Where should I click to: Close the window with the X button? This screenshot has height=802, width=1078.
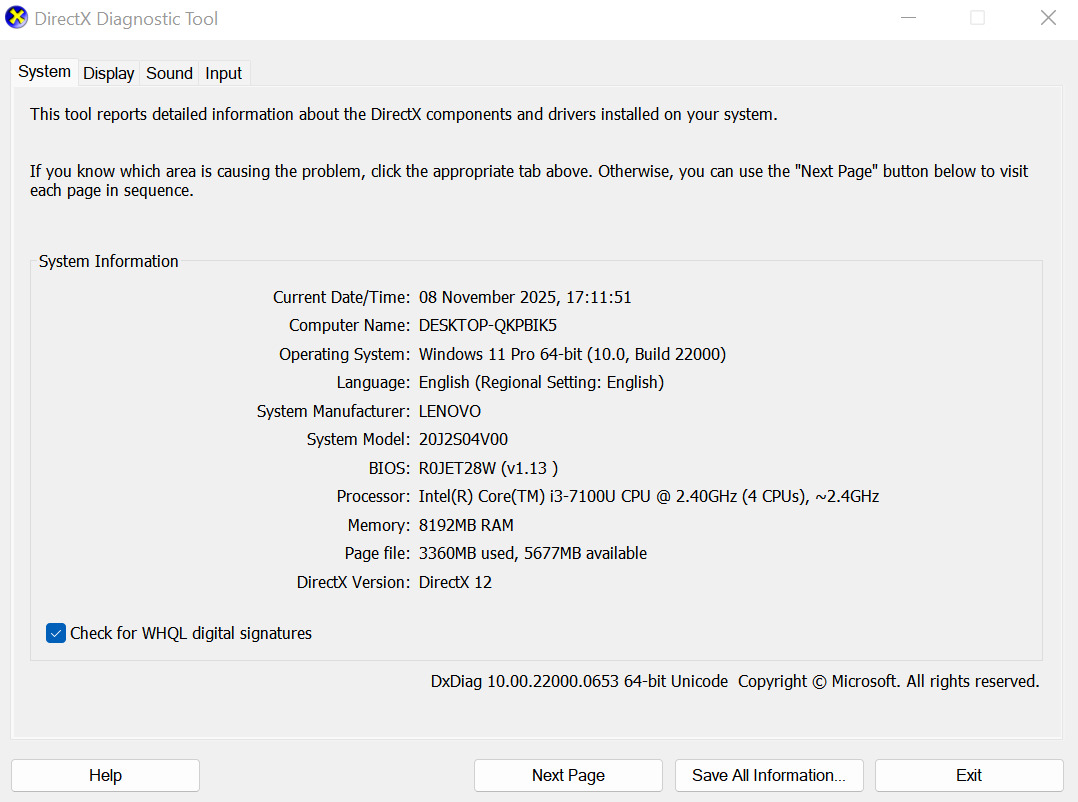(1048, 18)
